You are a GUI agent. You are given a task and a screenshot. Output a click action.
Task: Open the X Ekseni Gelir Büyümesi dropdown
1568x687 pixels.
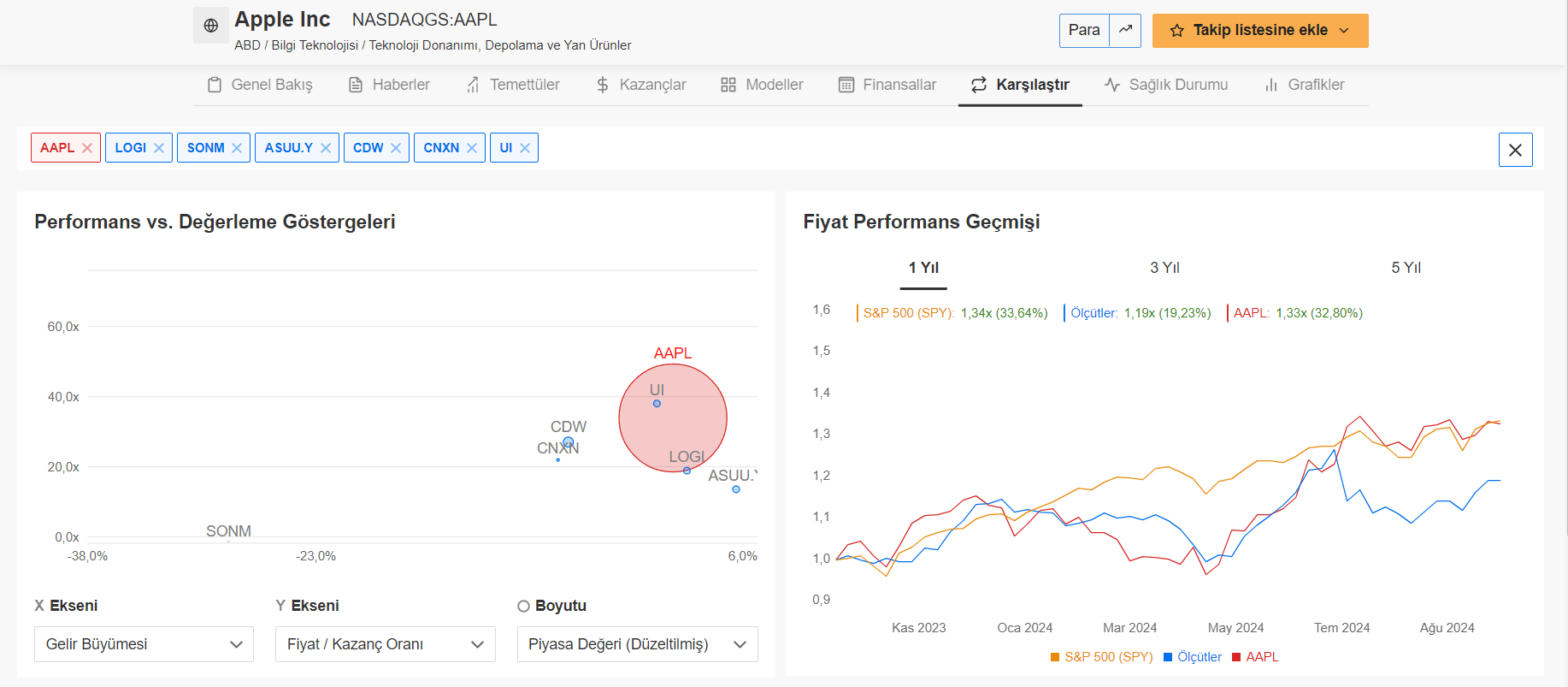point(144,644)
